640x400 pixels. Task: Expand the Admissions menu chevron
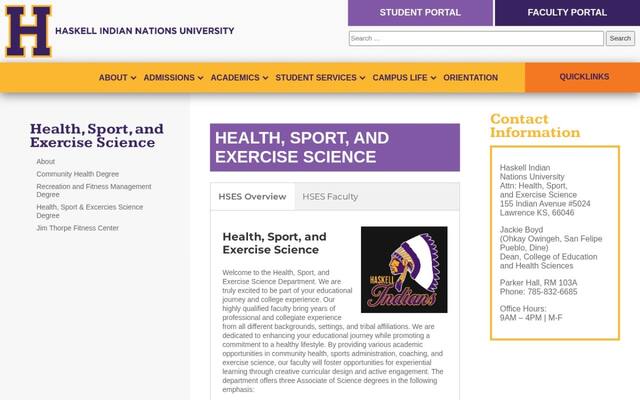(x=200, y=78)
